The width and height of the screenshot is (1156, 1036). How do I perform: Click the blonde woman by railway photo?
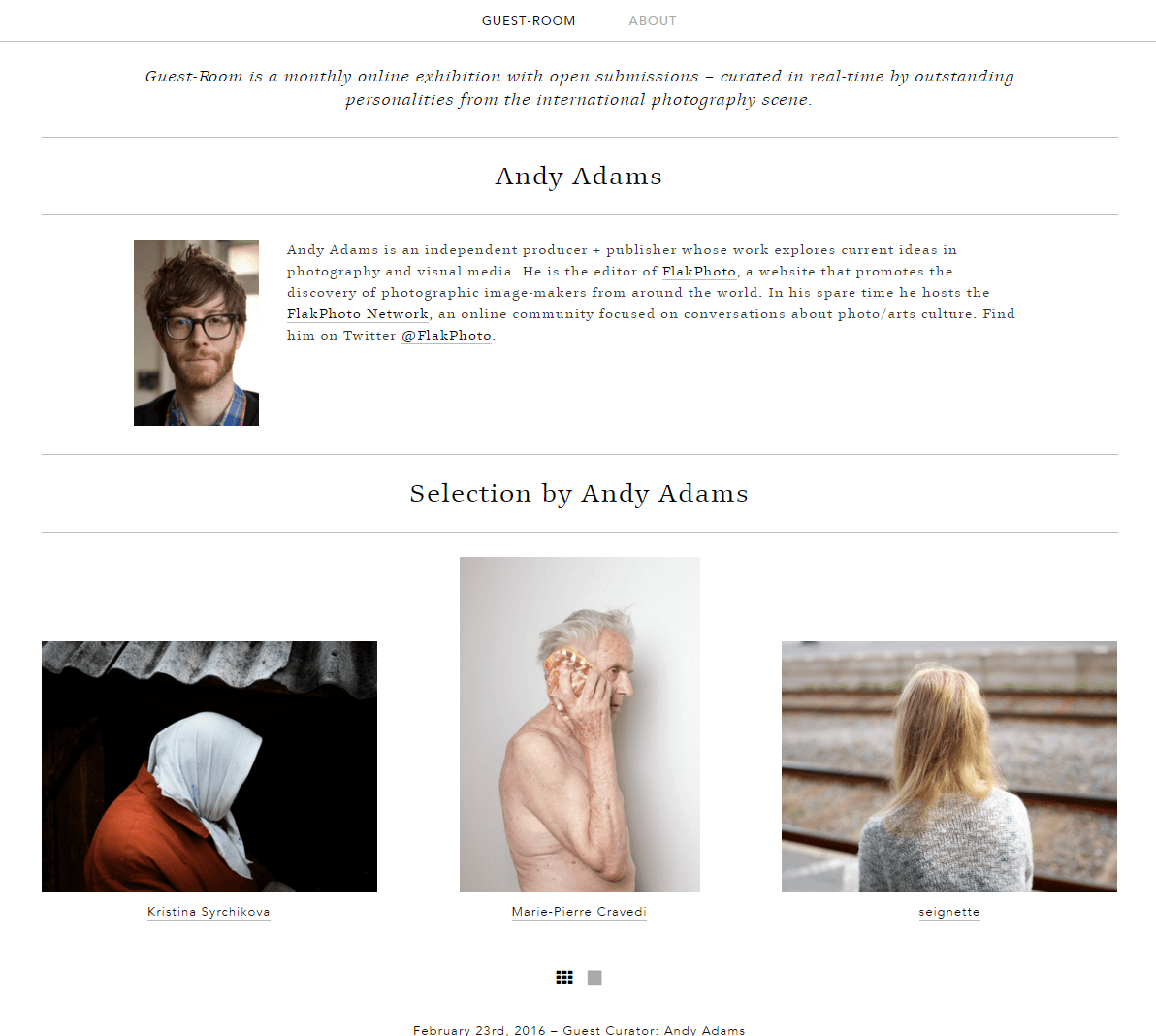coord(948,766)
